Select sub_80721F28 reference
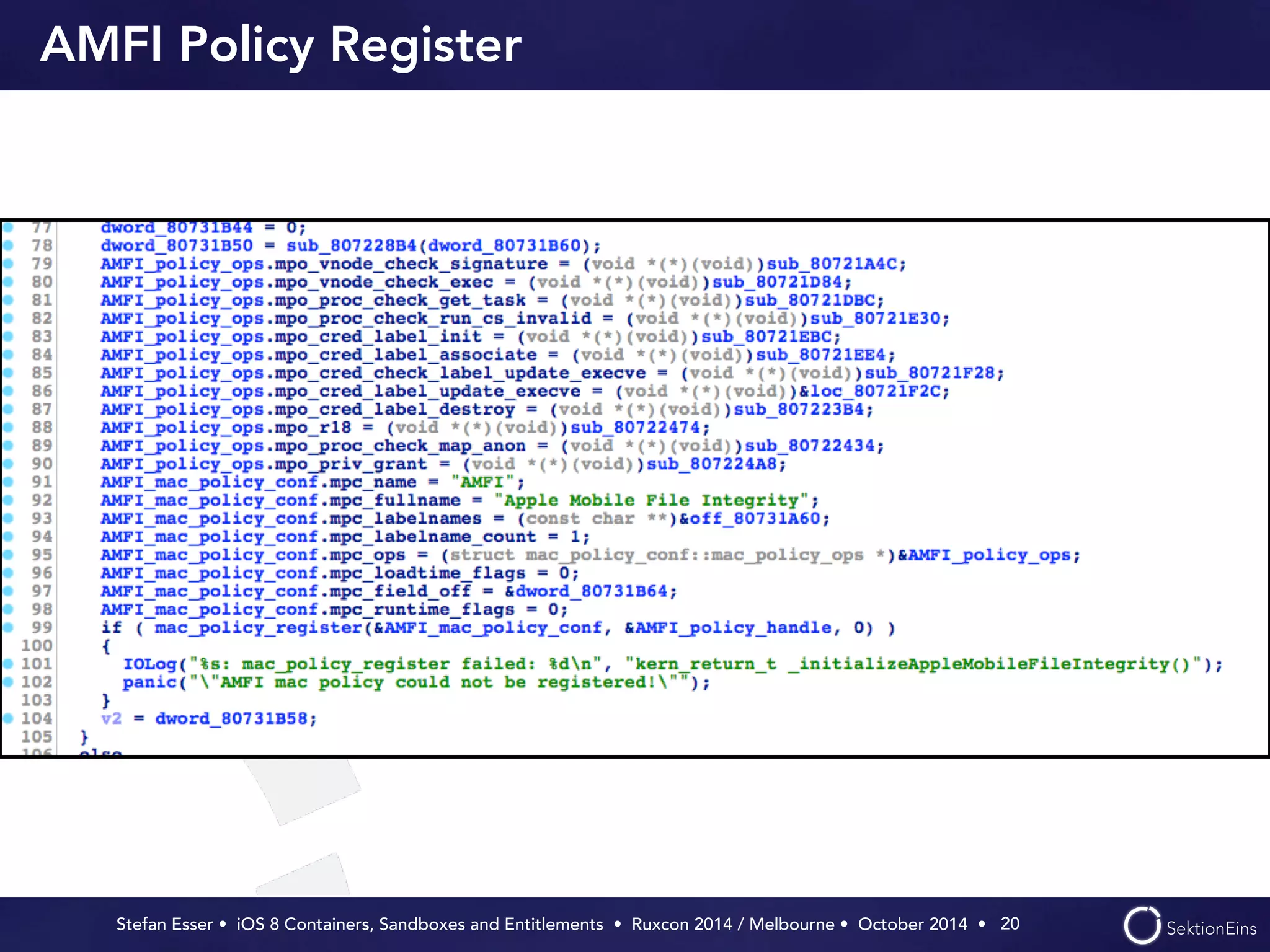The height and width of the screenshot is (952, 1270). [930, 373]
